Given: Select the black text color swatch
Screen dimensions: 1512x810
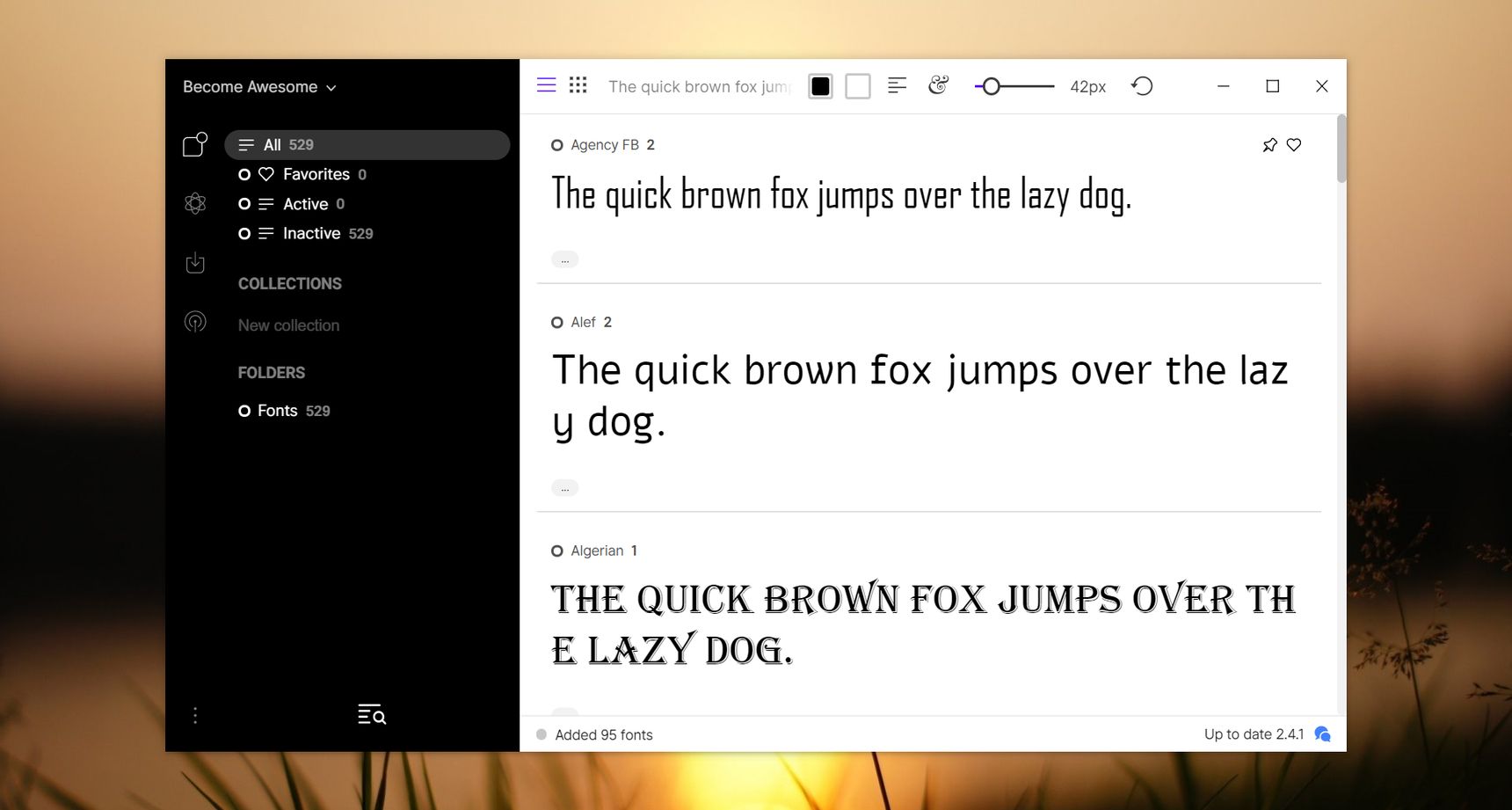Looking at the screenshot, I should [820, 86].
